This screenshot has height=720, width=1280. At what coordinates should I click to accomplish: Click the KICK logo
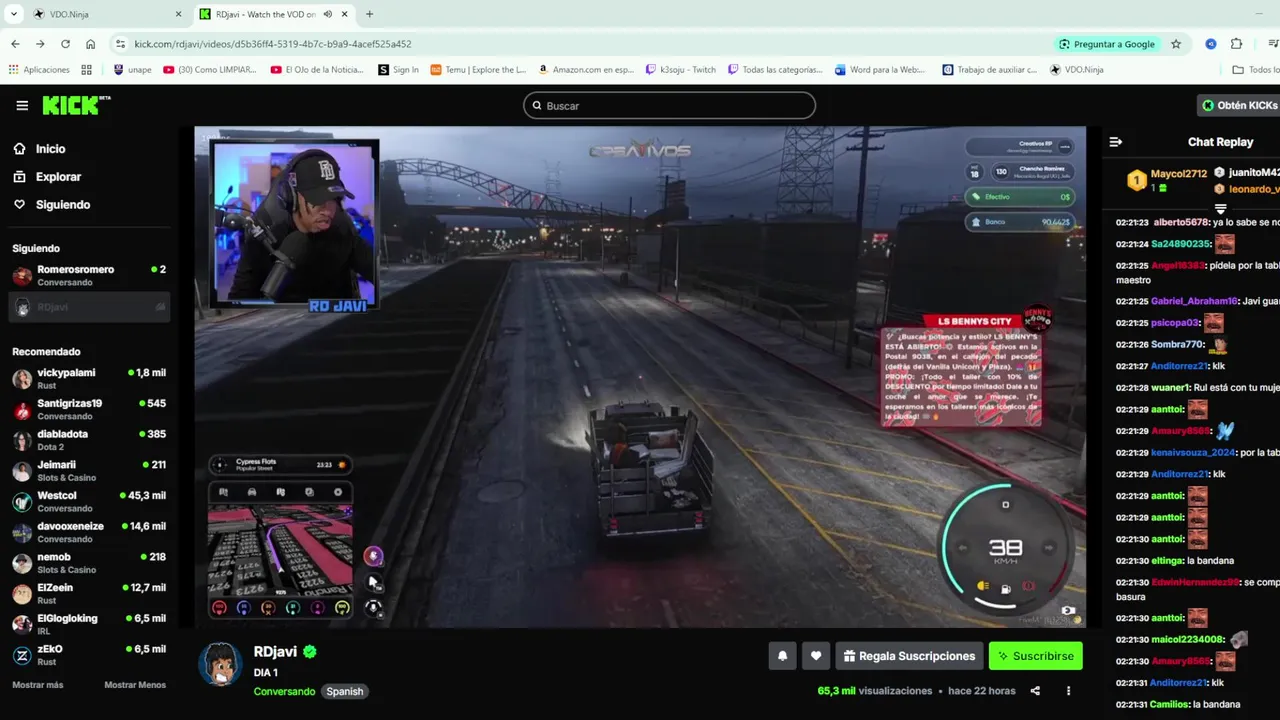(x=76, y=105)
